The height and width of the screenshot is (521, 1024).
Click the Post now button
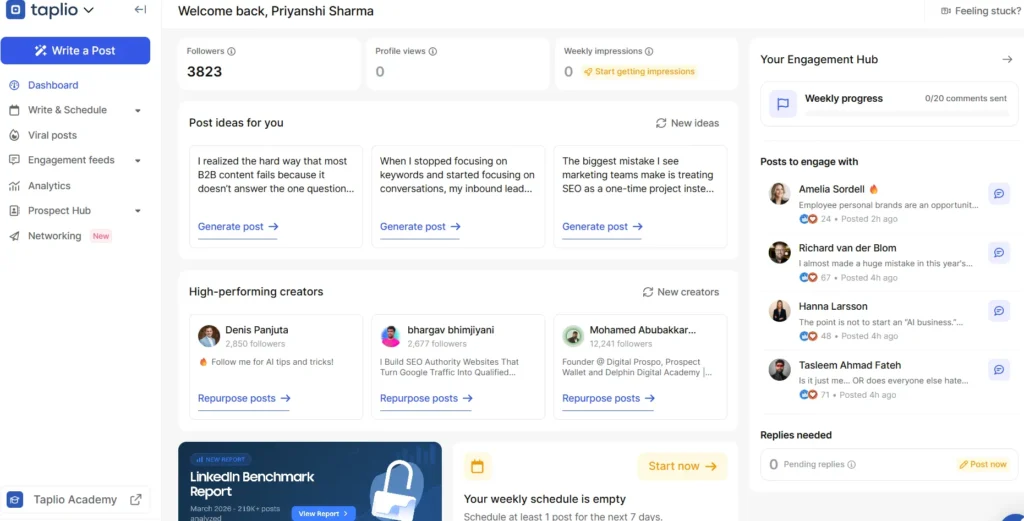tap(983, 464)
